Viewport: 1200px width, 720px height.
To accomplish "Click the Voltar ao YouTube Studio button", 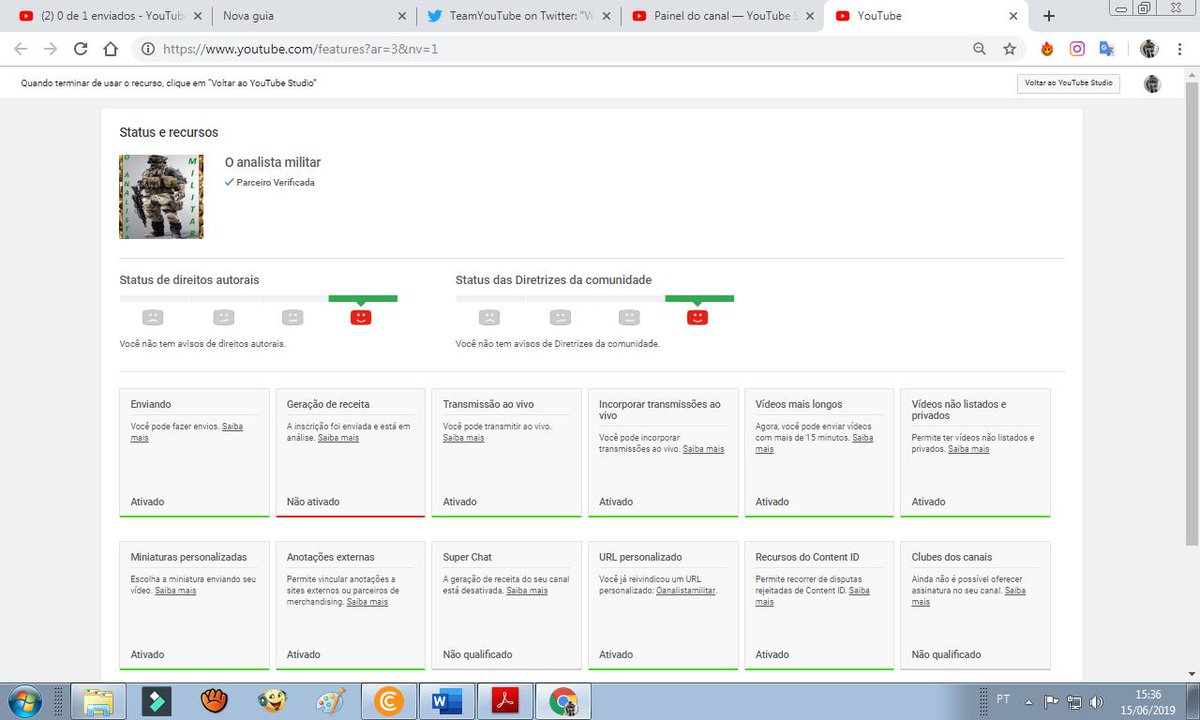I will 1068,84.
